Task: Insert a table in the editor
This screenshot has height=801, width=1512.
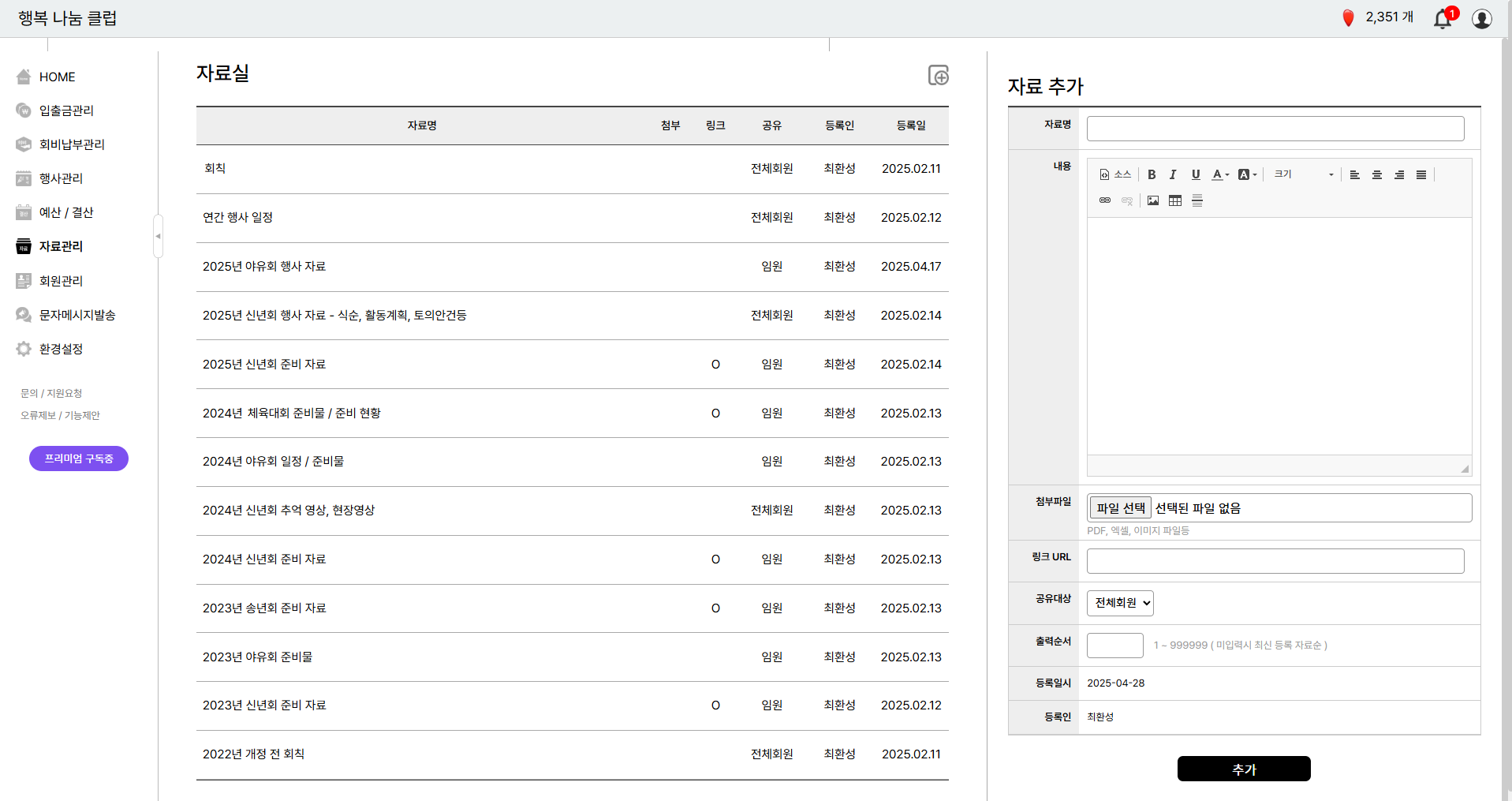Action: [x=1174, y=200]
